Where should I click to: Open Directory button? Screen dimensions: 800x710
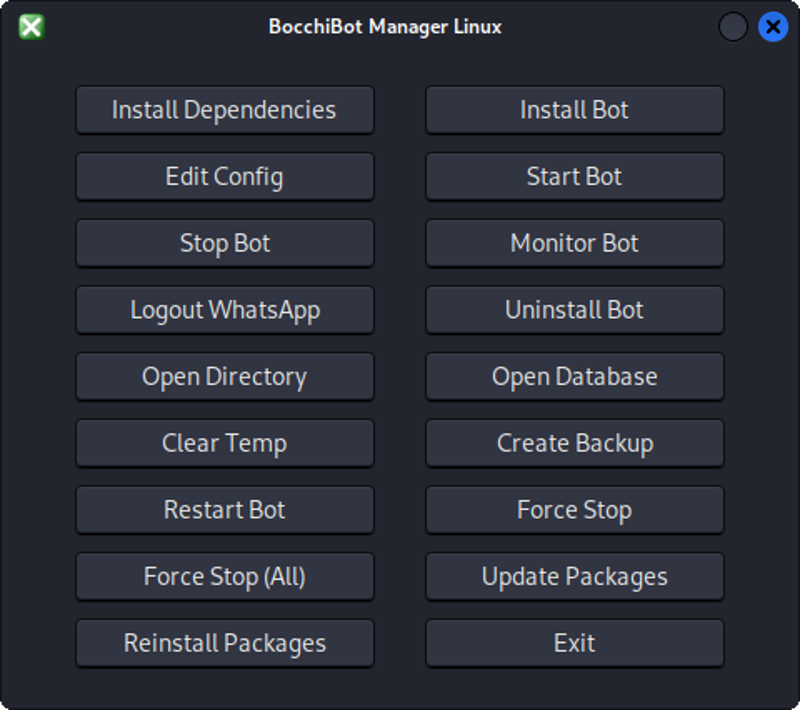click(x=224, y=377)
